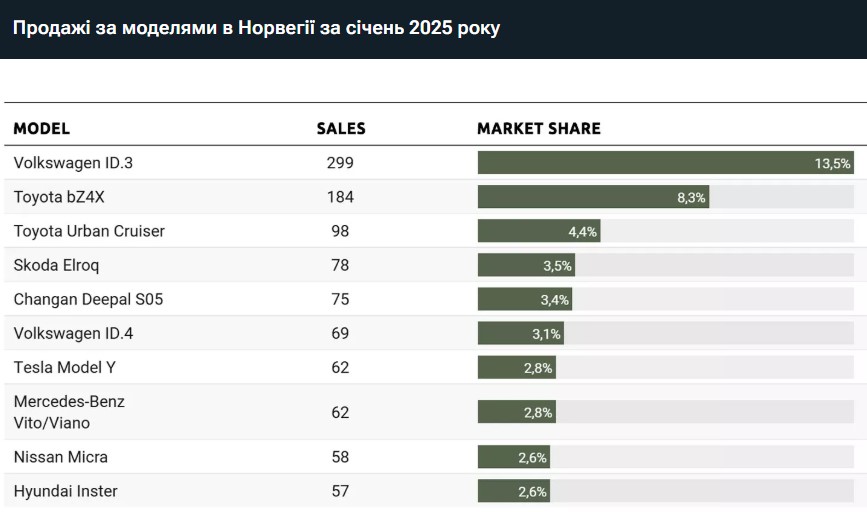Click the Toyota Urban Cruiser model name
Image resolution: width=867 pixels, height=512 pixels.
pos(89,231)
